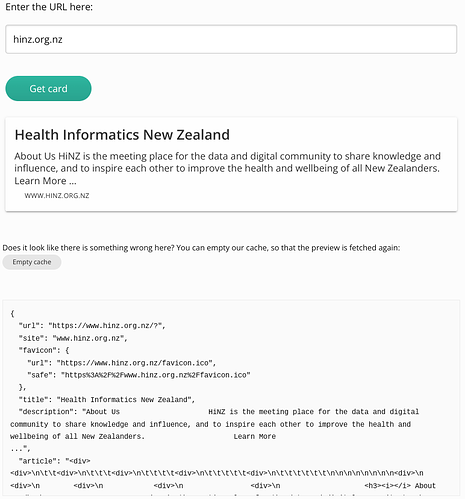Click the <h3> About text in article markup
Screen dimensions: 465x499
click(x=400, y=486)
